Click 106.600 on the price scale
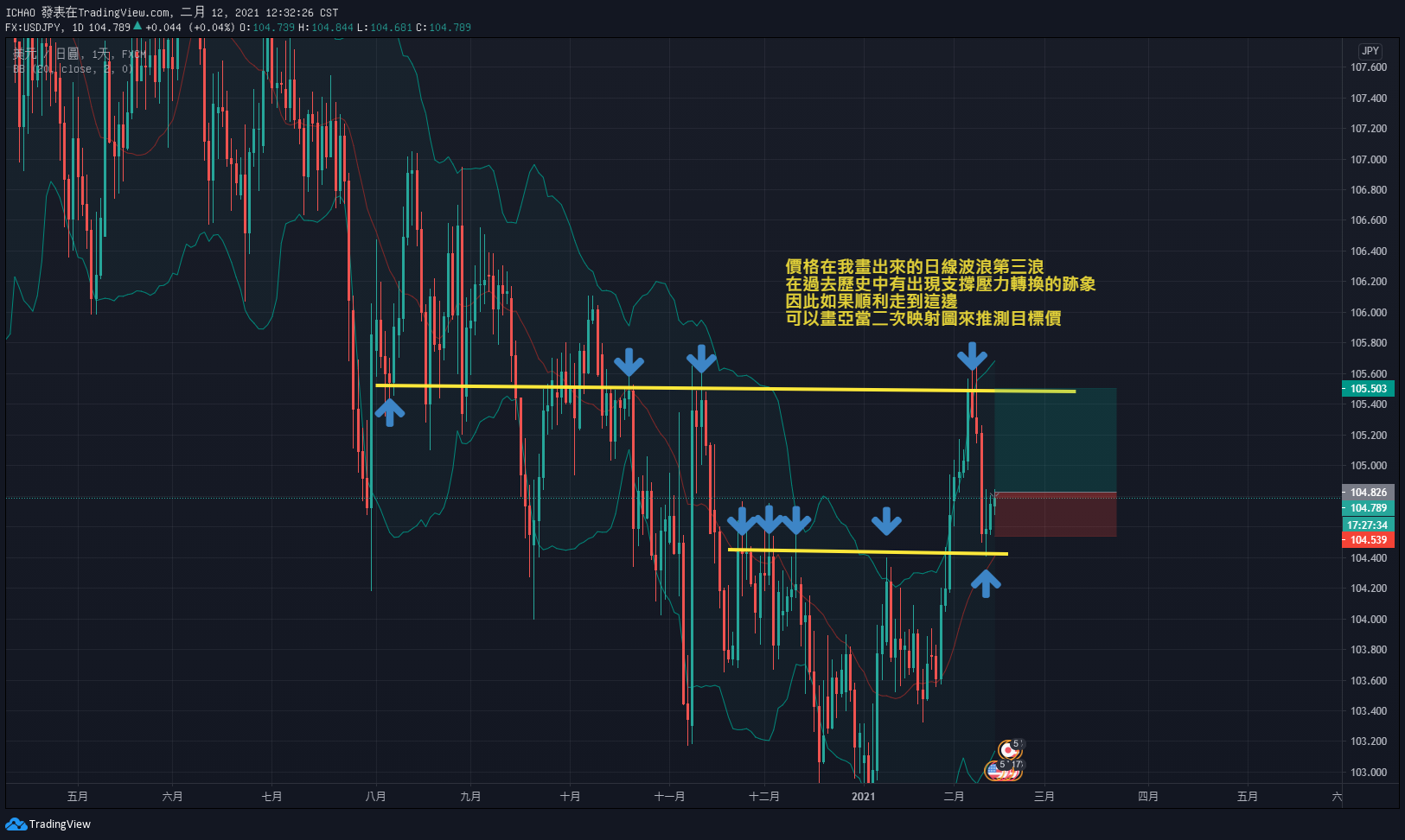Screen dimensions: 1405x840 point(1369,220)
